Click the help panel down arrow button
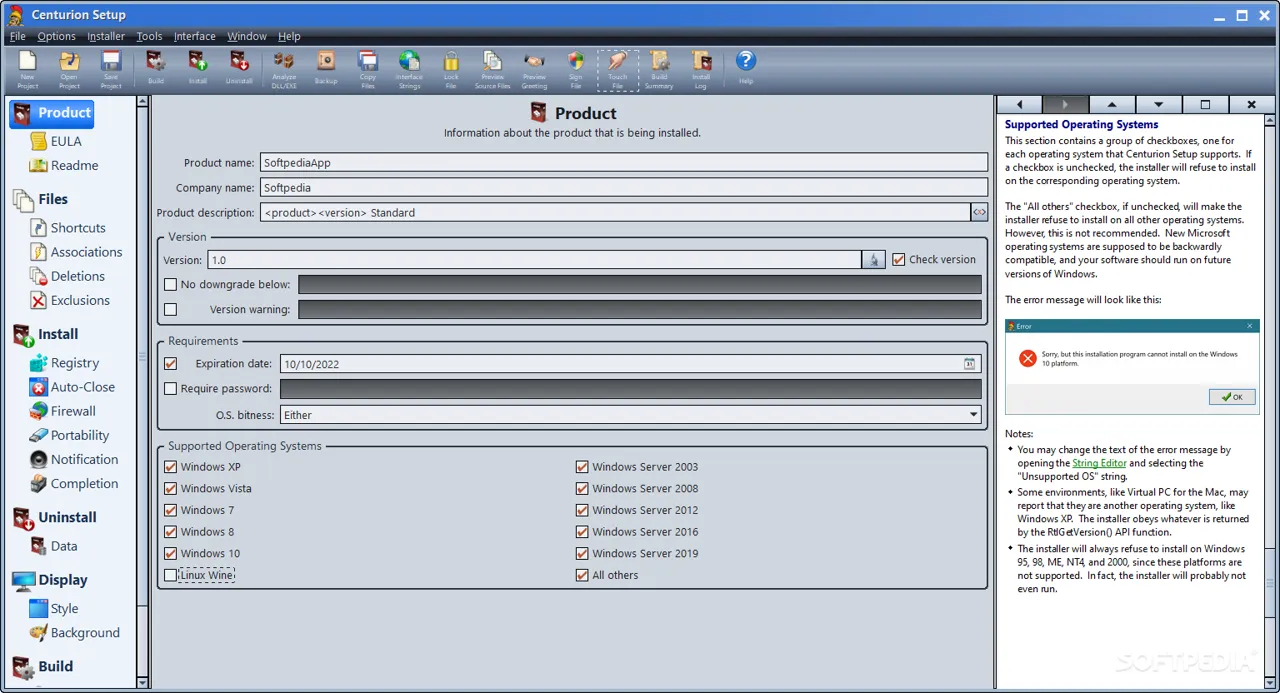1280x693 pixels. coord(1158,104)
